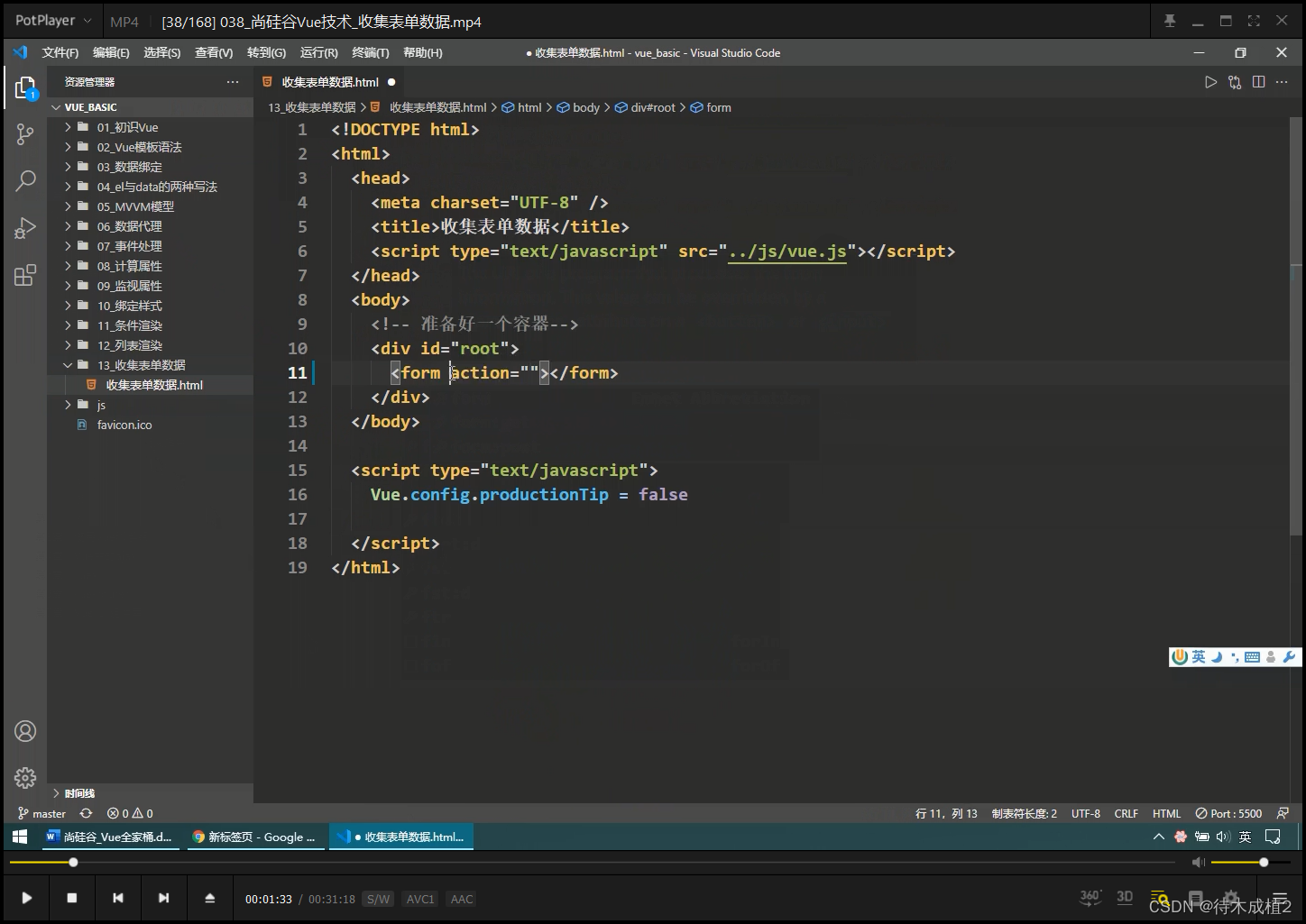
Task: Open the Source Control view icon
Action: [25, 134]
